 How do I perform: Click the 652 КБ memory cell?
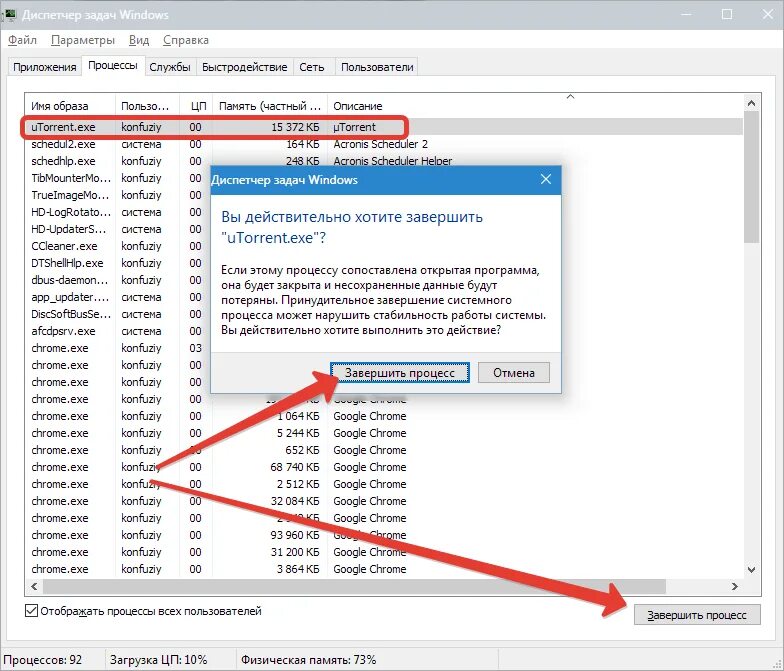click(x=302, y=450)
